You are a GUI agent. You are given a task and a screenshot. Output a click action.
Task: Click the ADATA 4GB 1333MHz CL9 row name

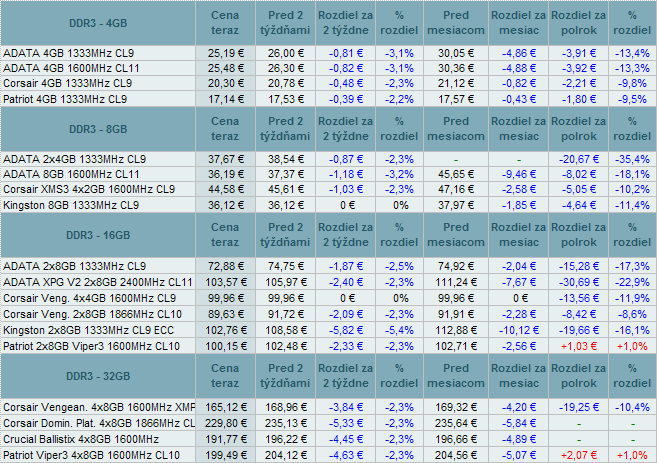[x=69, y=53]
